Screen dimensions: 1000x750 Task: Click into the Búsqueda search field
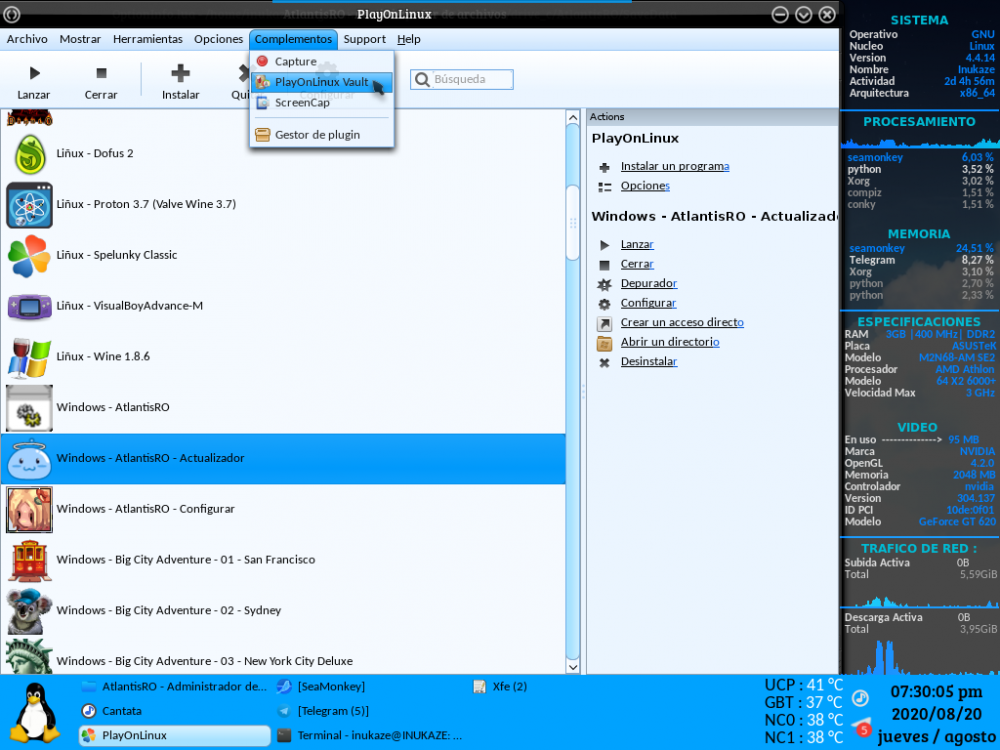click(471, 79)
